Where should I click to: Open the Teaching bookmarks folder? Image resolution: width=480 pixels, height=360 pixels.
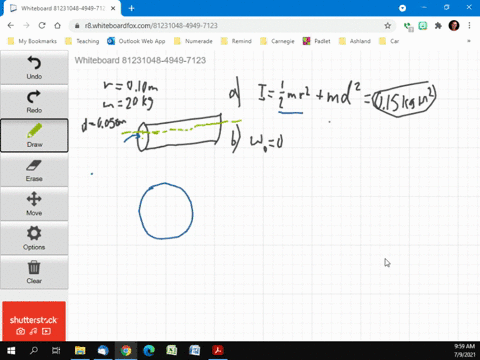82,41
